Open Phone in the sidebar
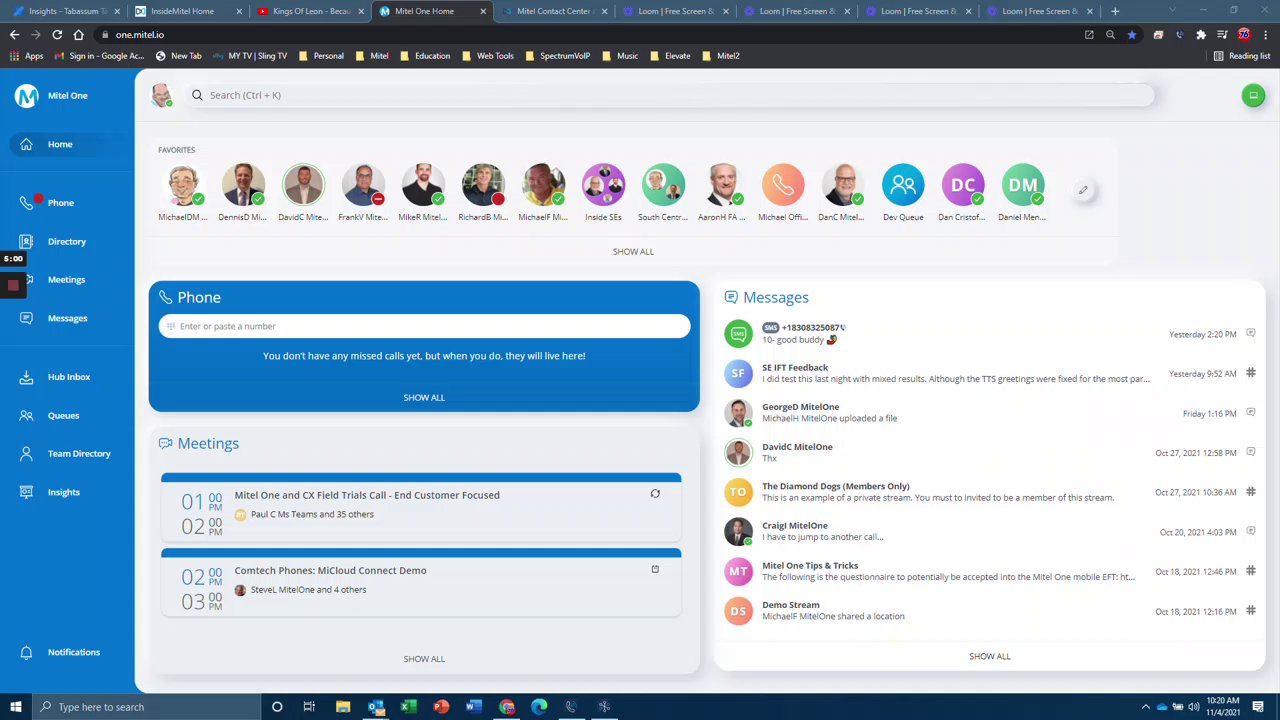Image resolution: width=1280 pixels, height=720 pixels. 60,203
